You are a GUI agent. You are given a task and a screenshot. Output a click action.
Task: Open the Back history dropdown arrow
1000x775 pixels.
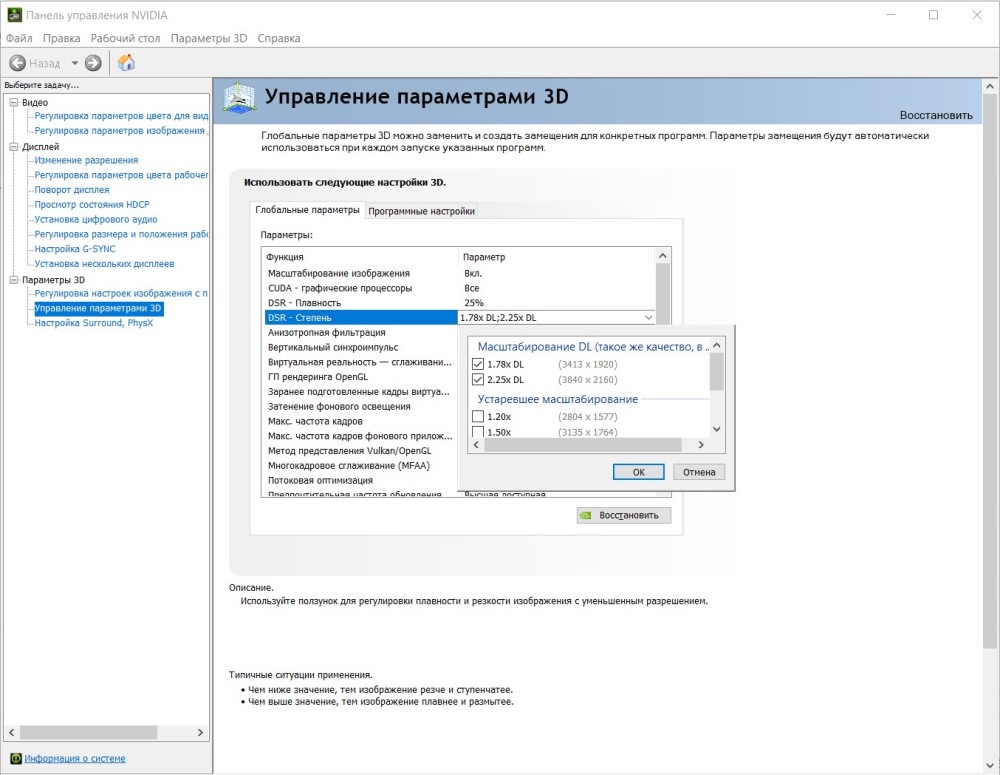click(x=74, y=63)
